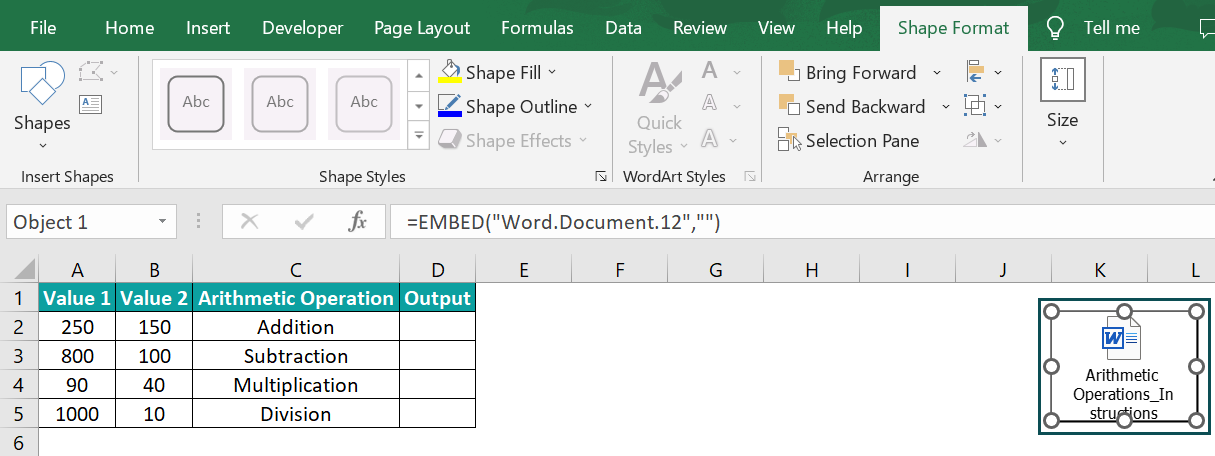The width and height of the screenshot is (1215, 456).
Task: Select the Multiplication cell
Action: pyautogui.click(x=295, y=385)
